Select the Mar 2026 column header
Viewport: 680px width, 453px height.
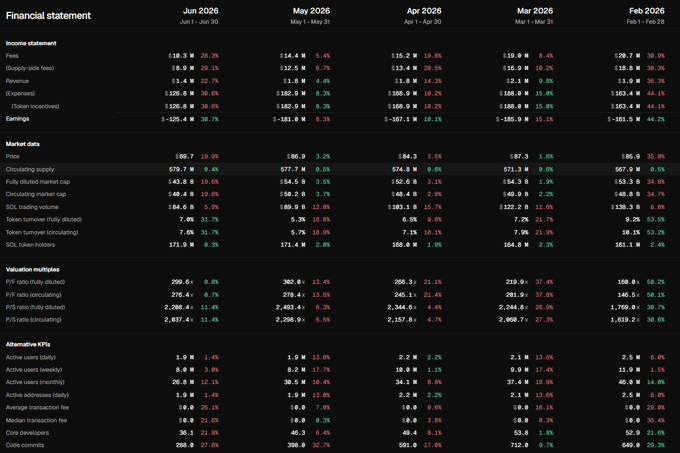[535, 11]
